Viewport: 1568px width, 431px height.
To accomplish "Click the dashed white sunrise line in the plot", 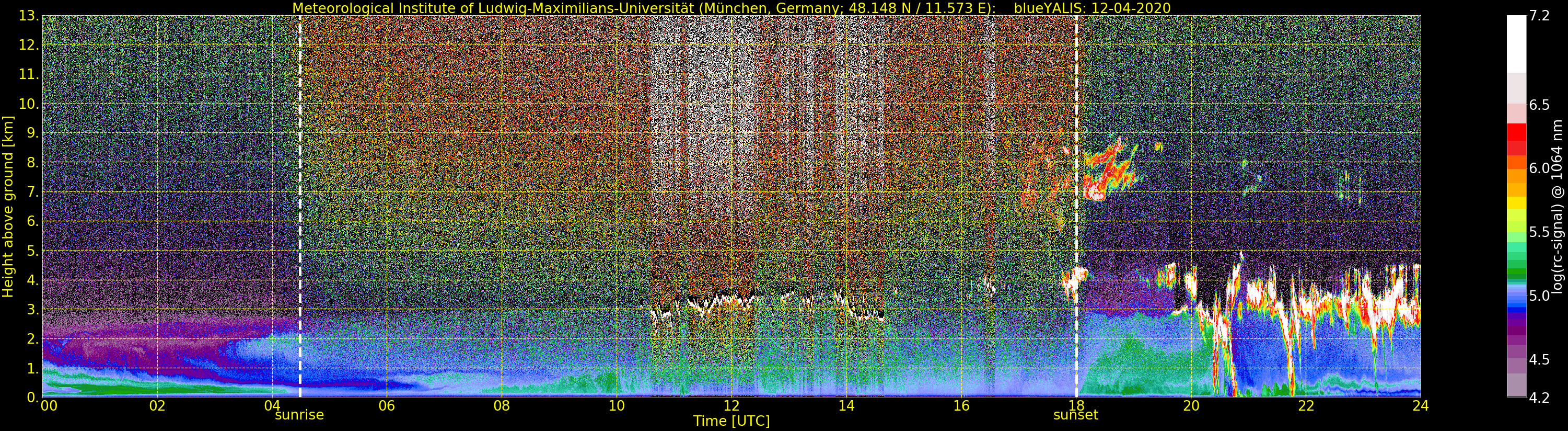I will click(x=300, y=206).
